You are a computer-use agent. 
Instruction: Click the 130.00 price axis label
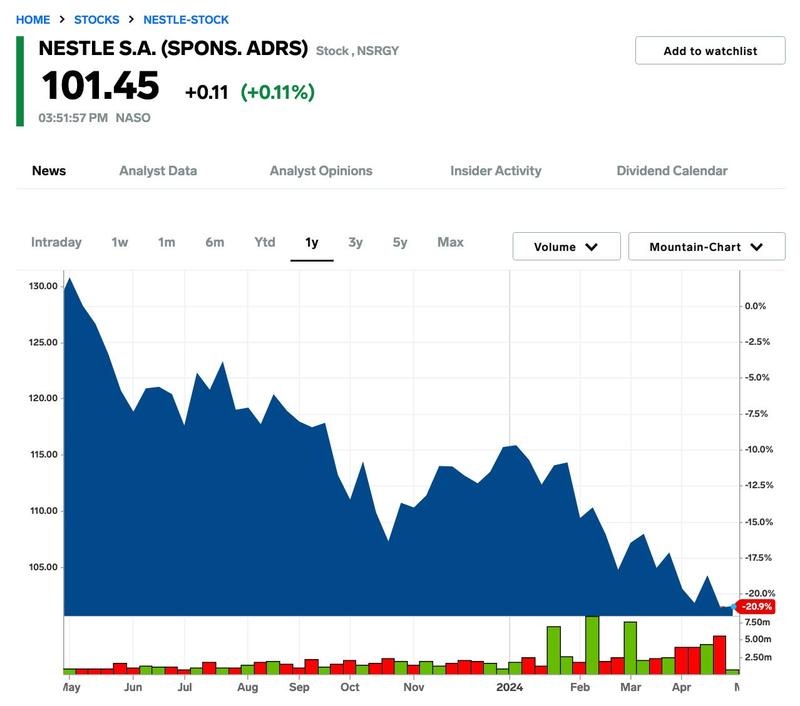[x=43, y=286]
